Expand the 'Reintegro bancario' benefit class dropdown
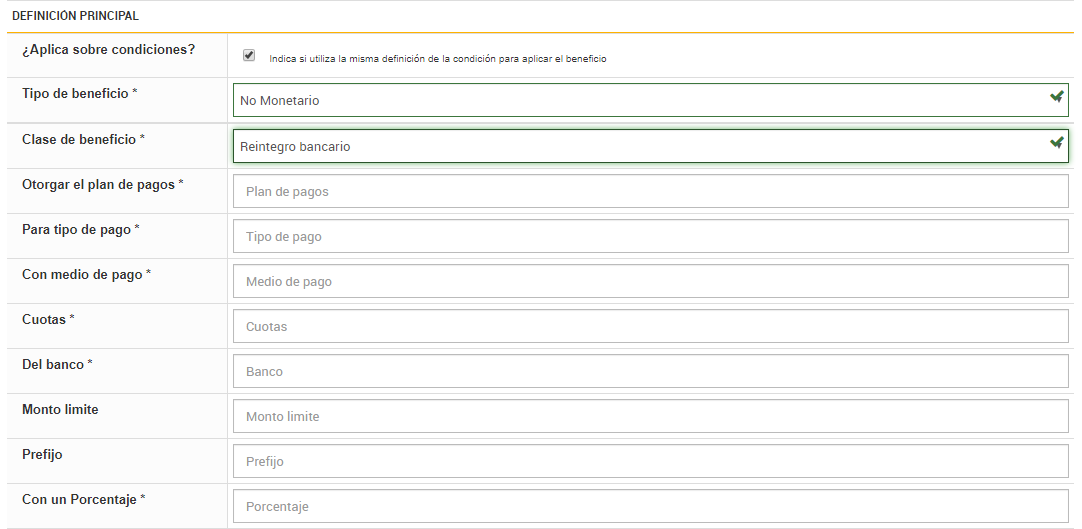 (640, 146)
